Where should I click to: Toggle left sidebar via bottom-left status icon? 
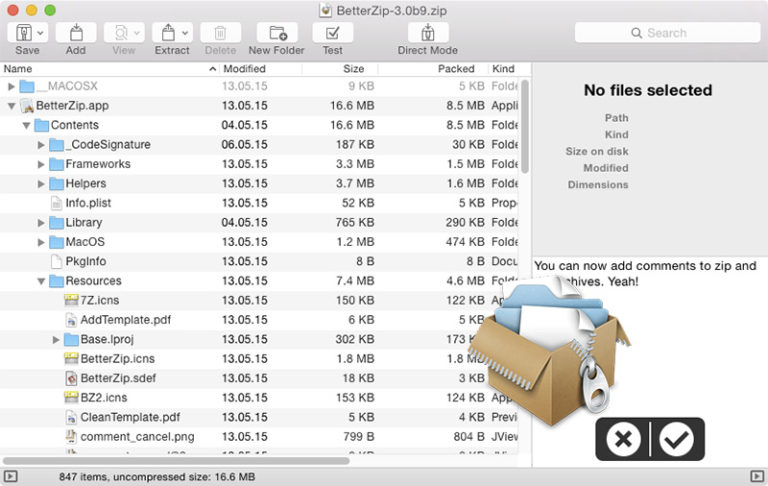click(x=11, y=476)
